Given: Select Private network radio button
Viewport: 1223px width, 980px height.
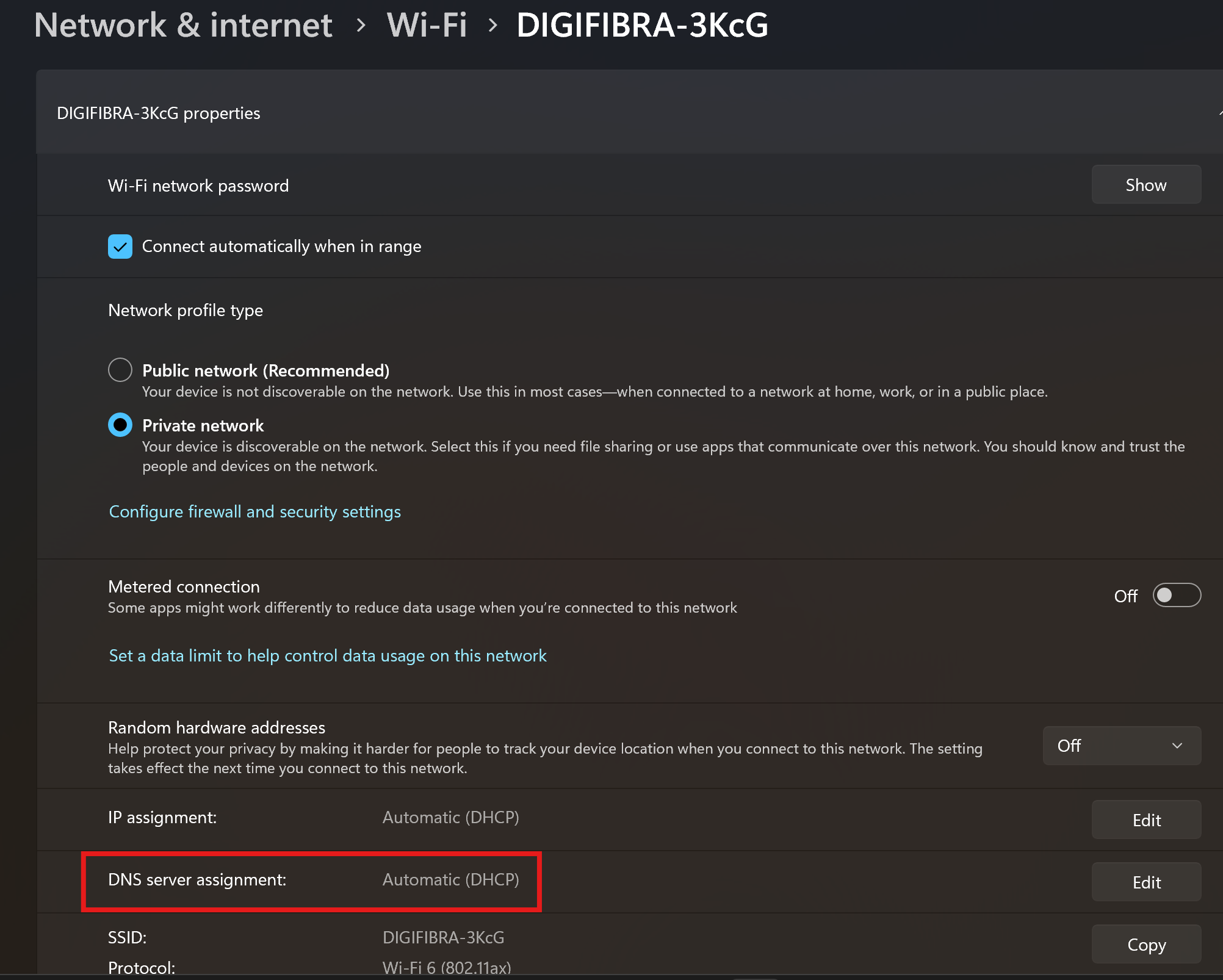Looking at the screenshot, I should pyautogui.click(x=120, y=425).
